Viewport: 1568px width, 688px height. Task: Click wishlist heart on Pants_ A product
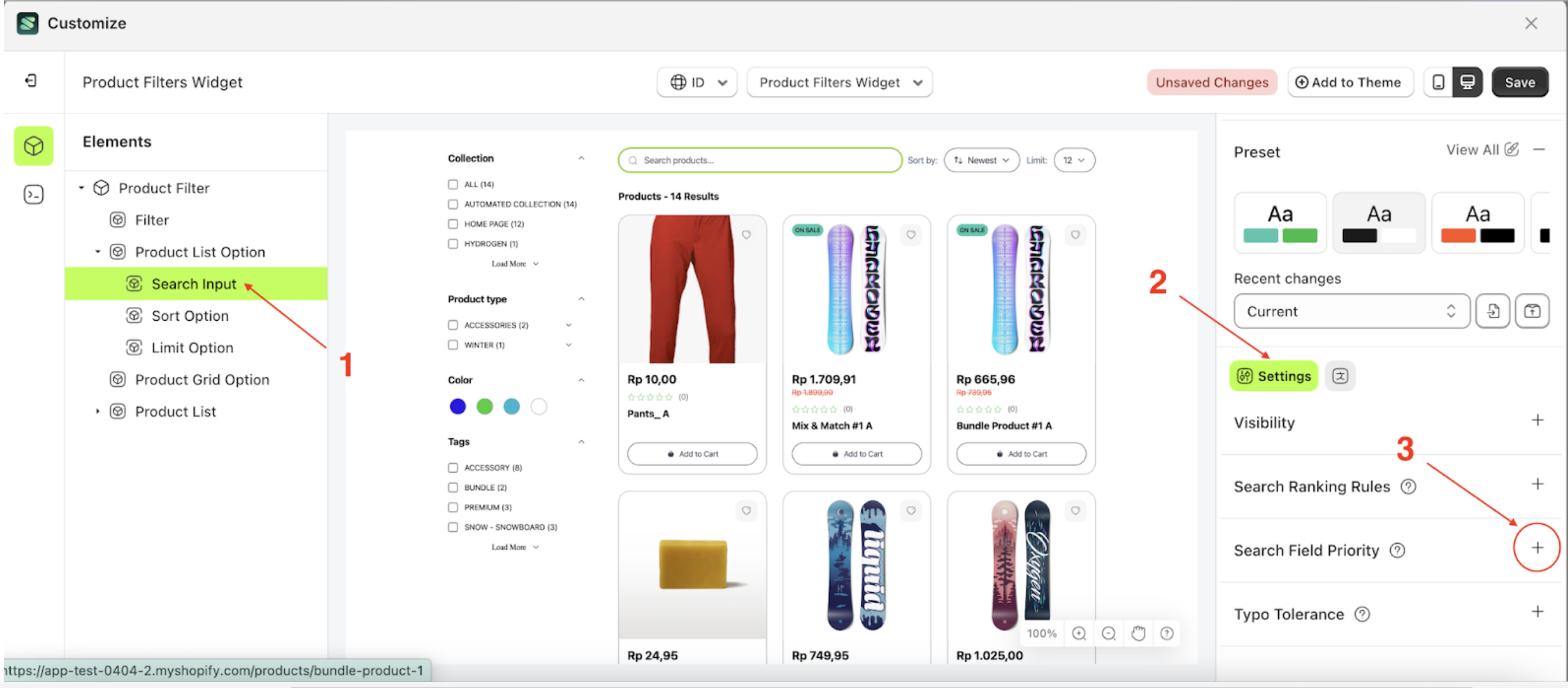pos(746,234)
